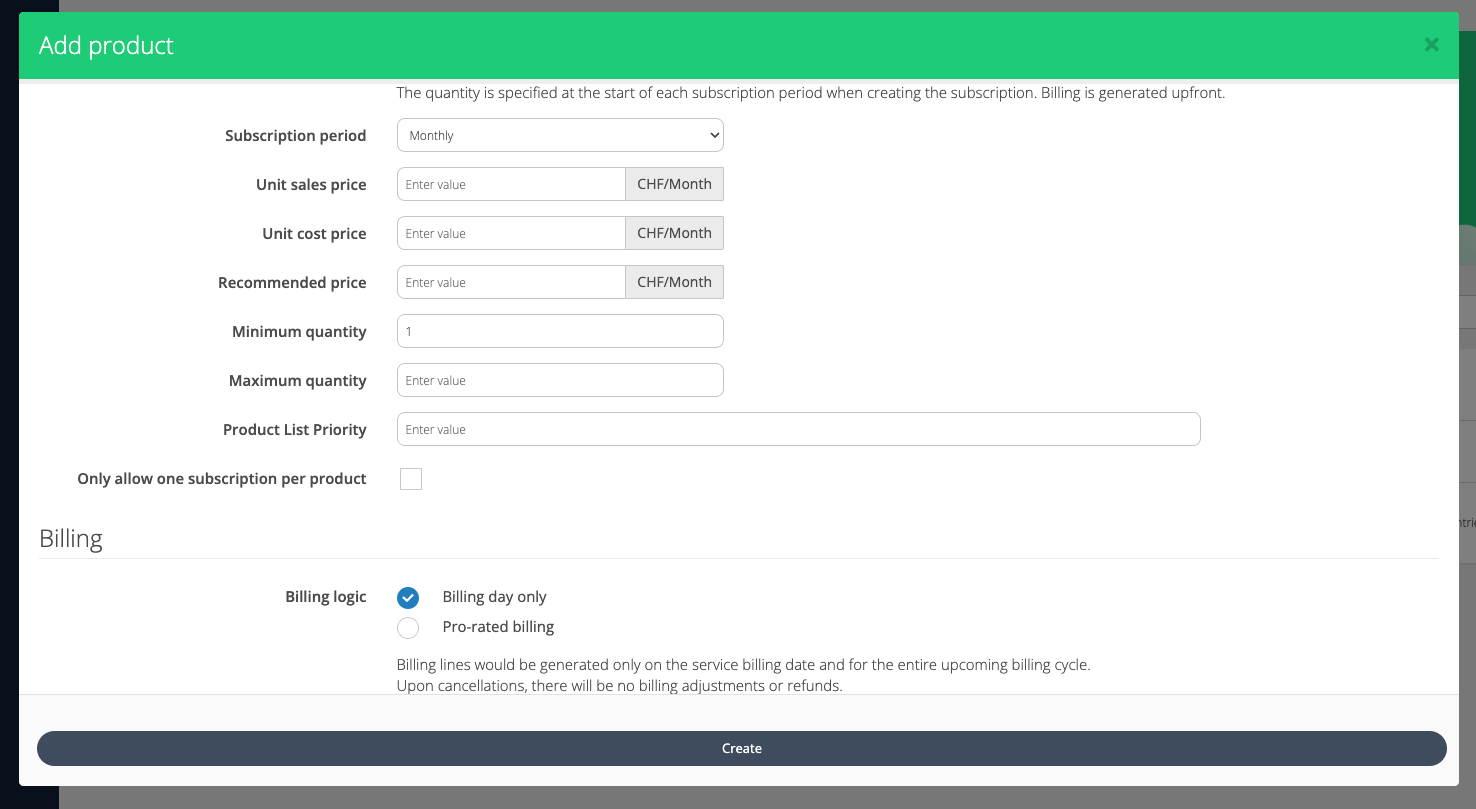Click the Product List Priority label
The image size is (1476, 809).
[x=294, y=430]
